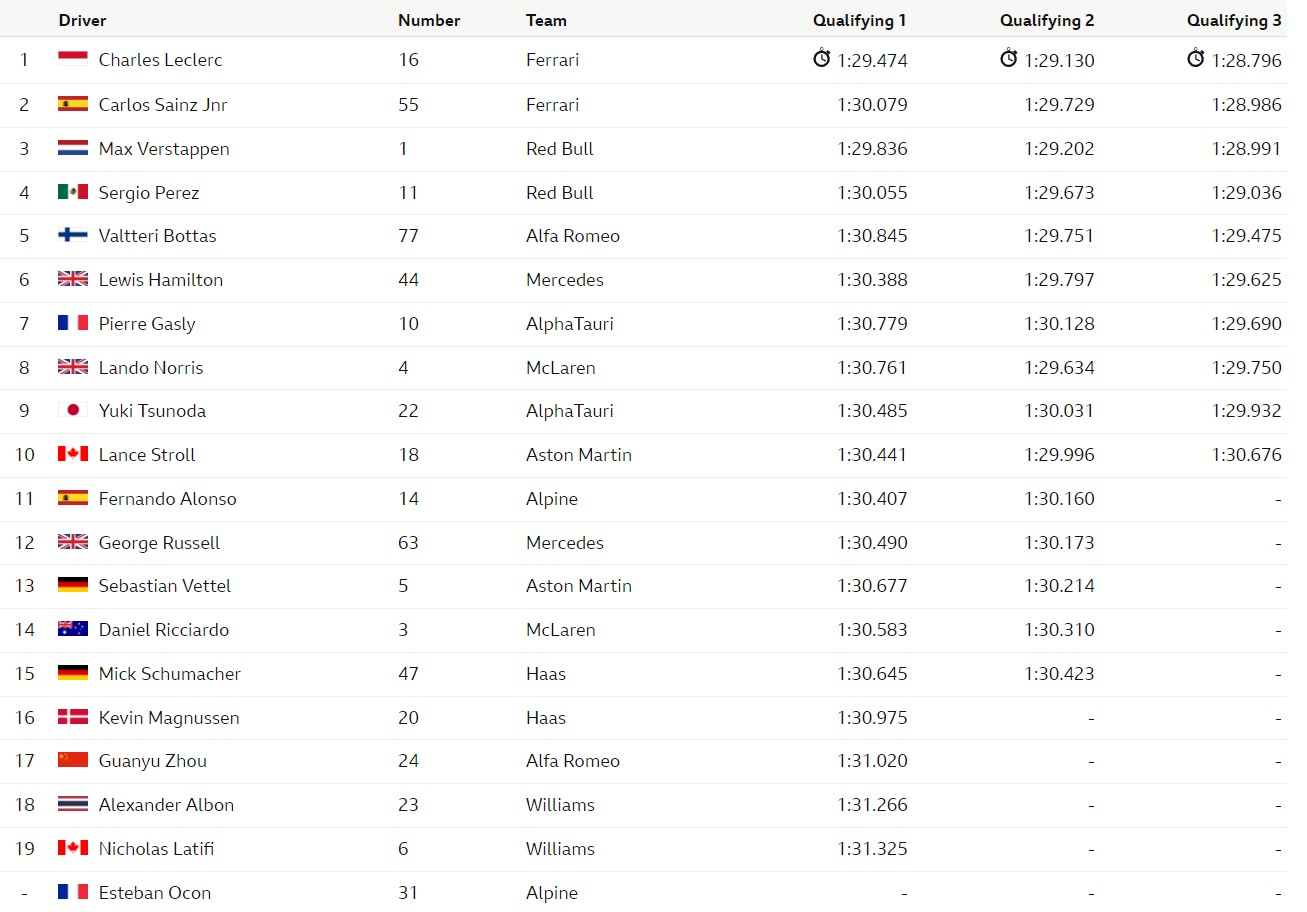Click the Qualifying 3 column header

pyautogui.click(x=1234, y=20)
